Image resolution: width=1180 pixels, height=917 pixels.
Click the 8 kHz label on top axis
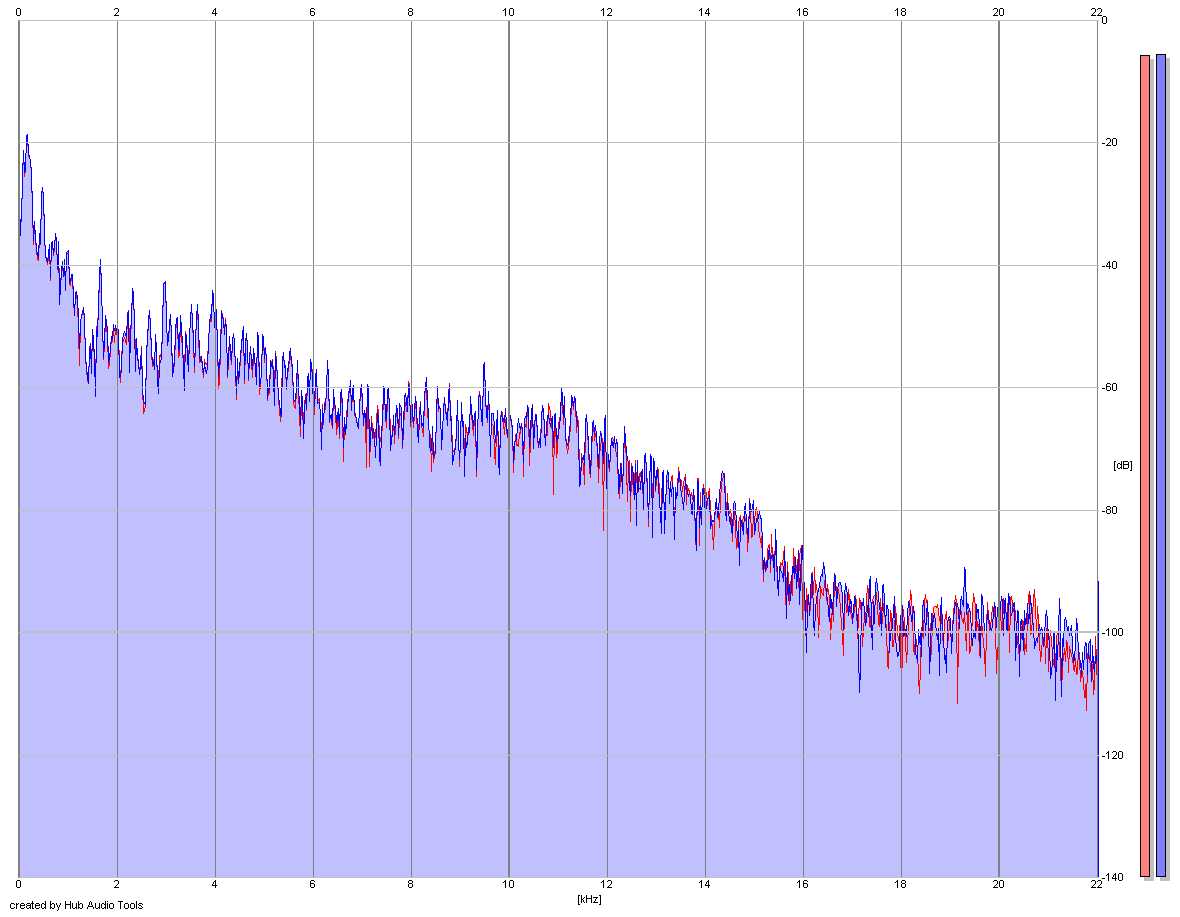click(x=411, y=12)
